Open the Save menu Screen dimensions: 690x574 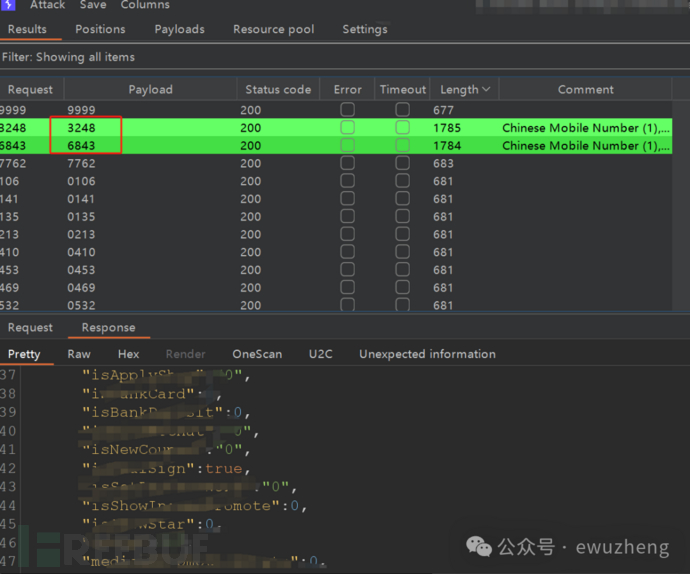[x=93, y=5]
